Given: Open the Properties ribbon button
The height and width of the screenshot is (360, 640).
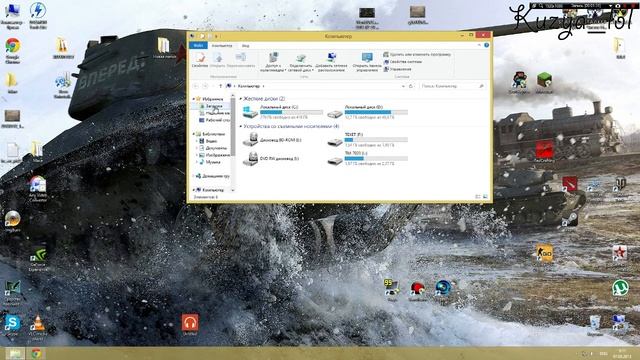Looking at the screenshot, I should point(200,60).
